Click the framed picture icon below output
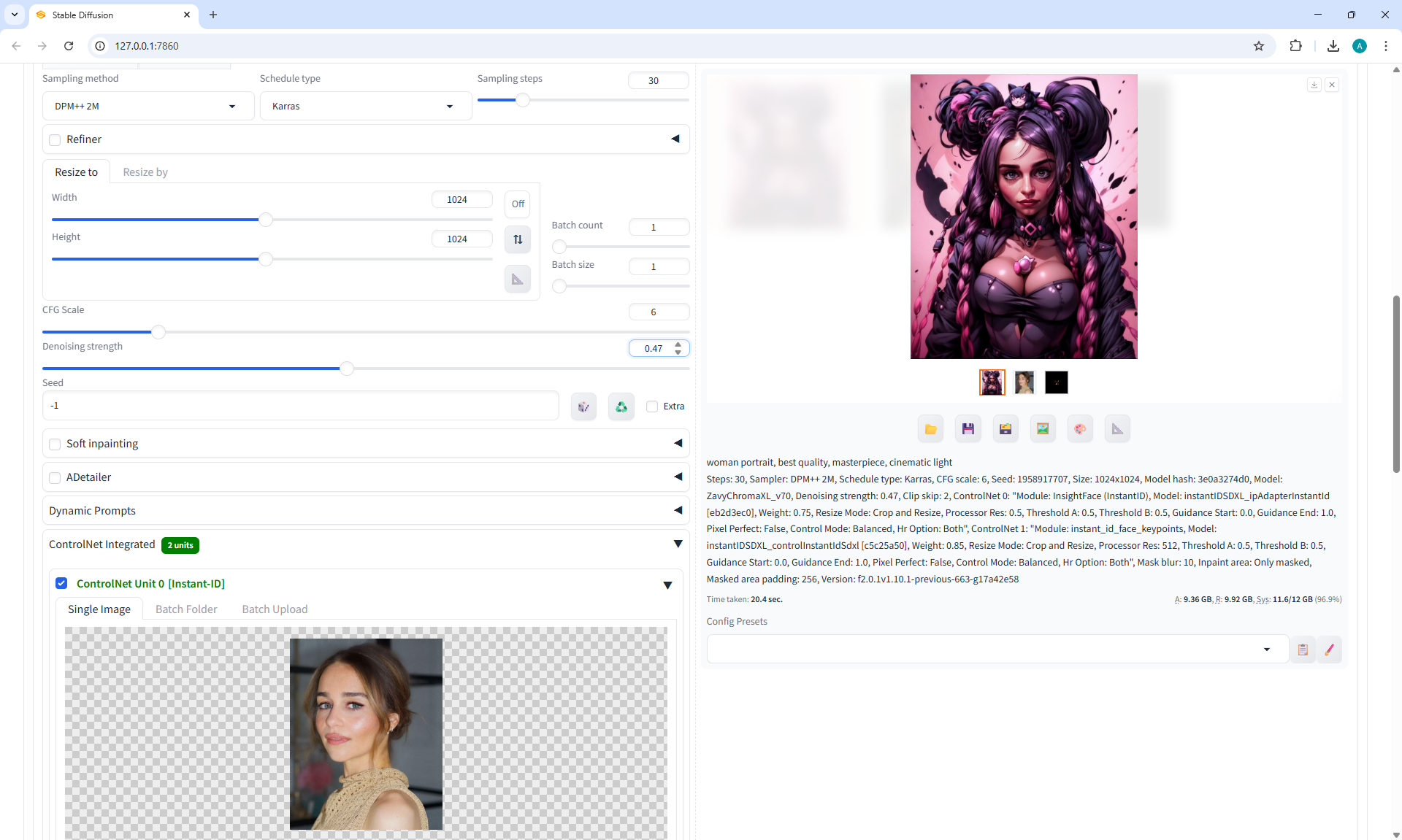This screenshot has height=840, width=1402. pyautogui.click(x=1043, y=429)
